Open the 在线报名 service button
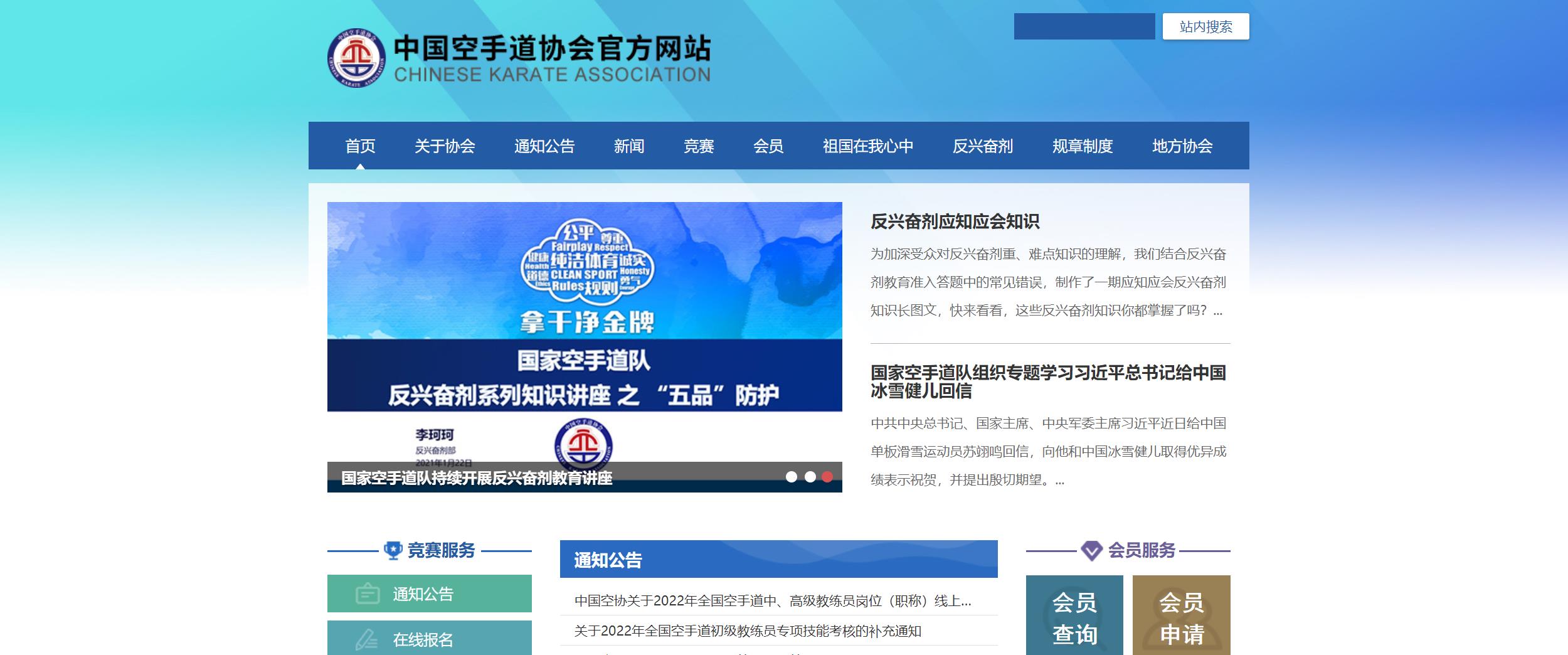This screenshot has height=655, width=1568. [x=430, y=638]
